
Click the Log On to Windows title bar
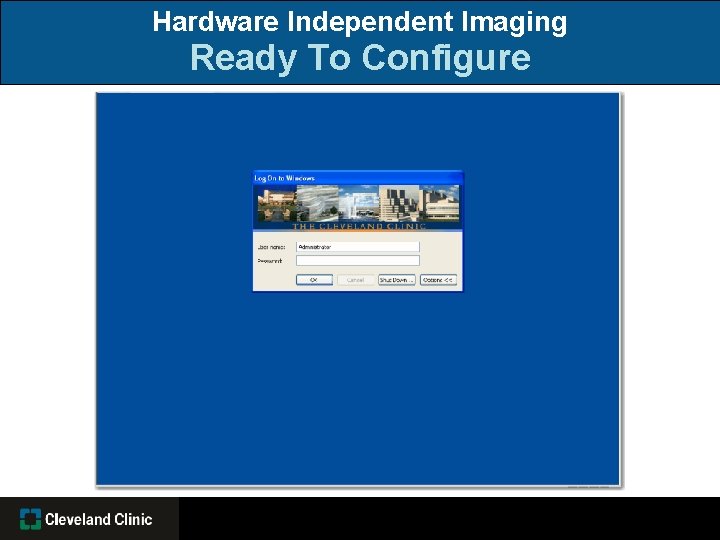[x=358, y=178]
